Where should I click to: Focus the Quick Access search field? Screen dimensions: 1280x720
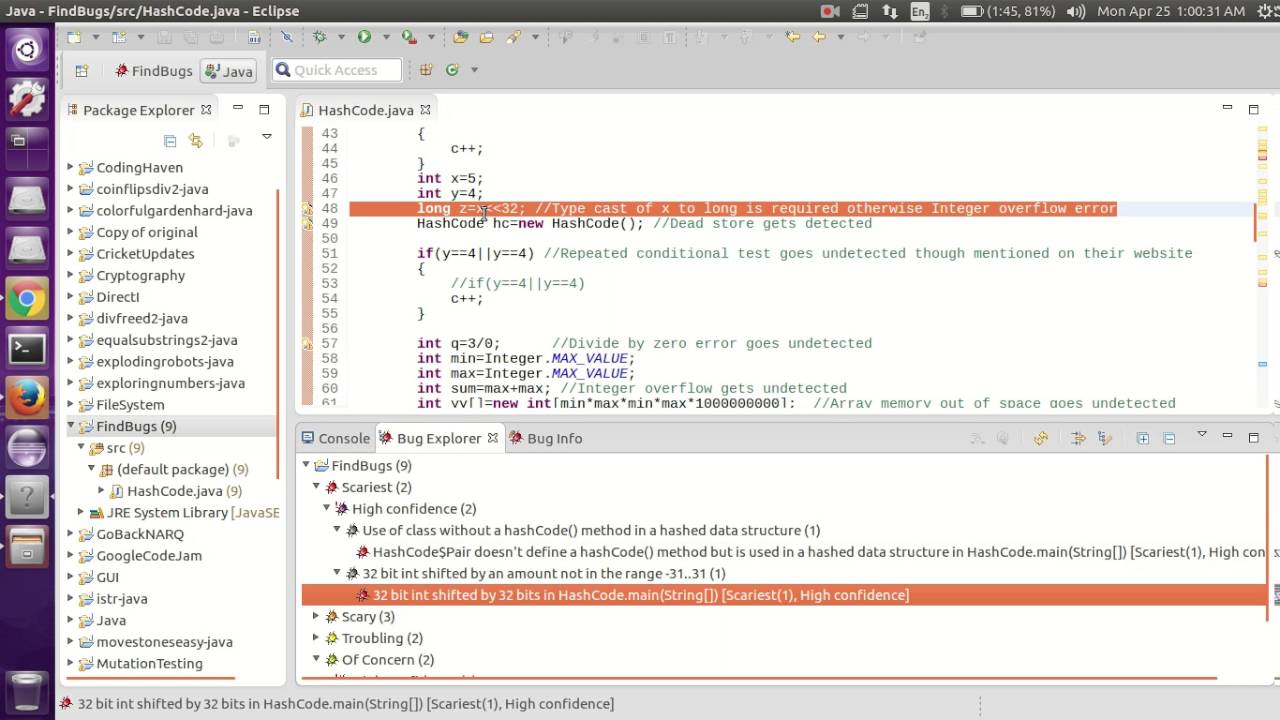pos(336,70)
